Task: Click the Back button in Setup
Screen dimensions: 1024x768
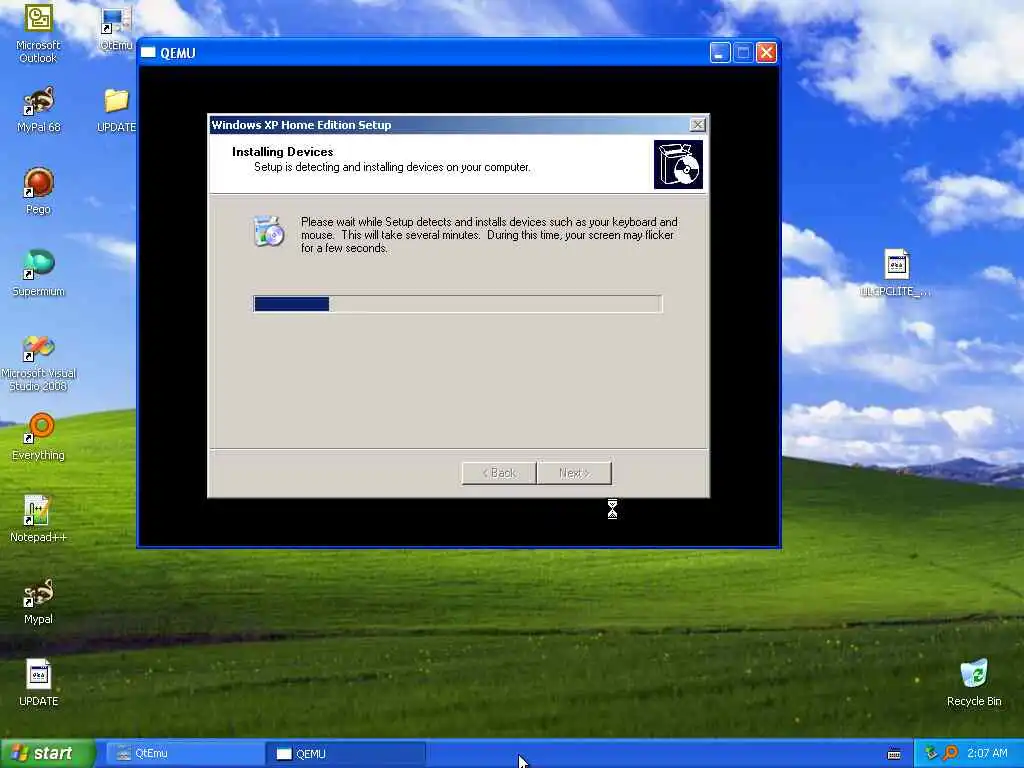Action: tap(499, 473)
